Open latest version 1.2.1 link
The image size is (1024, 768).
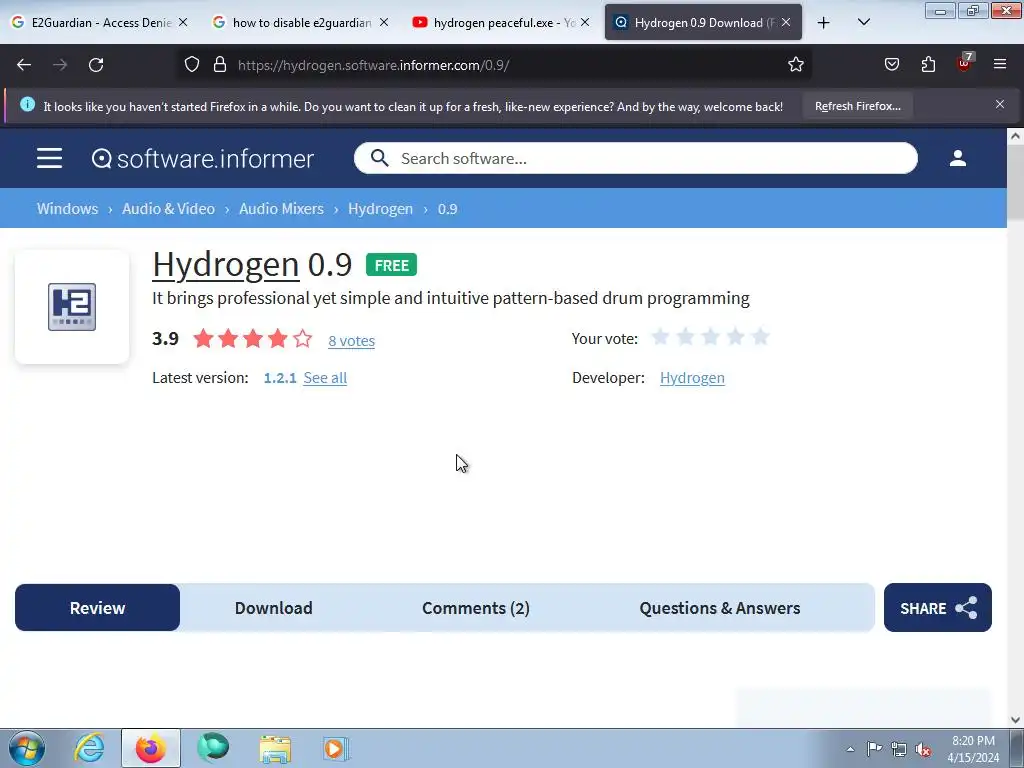coord(280,378)
